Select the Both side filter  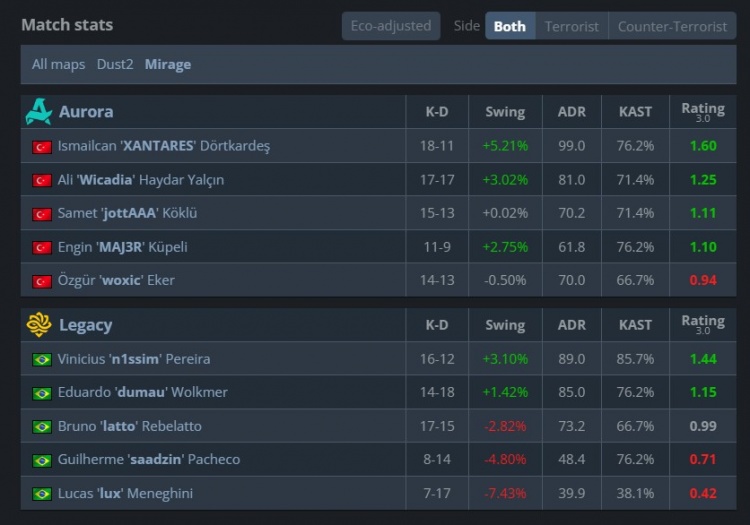(510, 26)
